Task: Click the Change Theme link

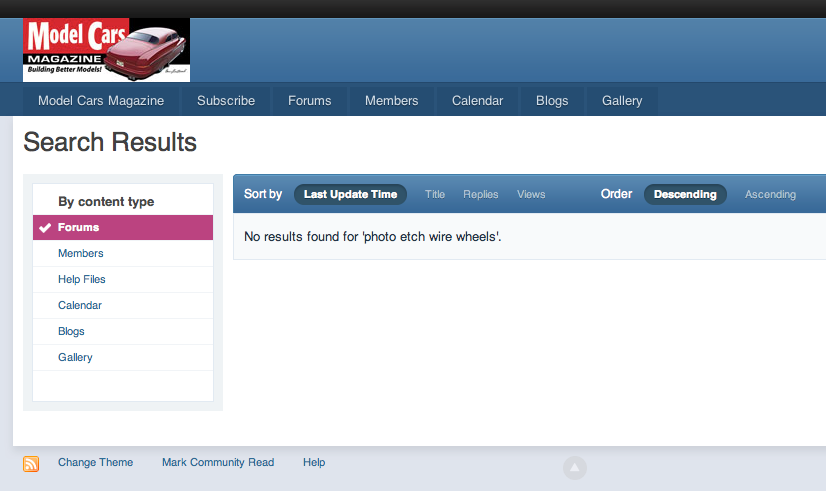Action: [x=95, y=462]
